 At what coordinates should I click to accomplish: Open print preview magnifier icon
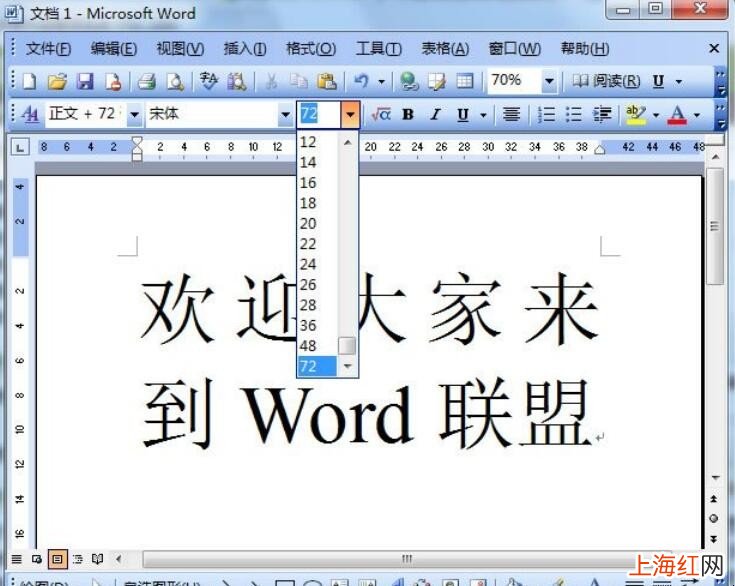(x=175, y=82)
